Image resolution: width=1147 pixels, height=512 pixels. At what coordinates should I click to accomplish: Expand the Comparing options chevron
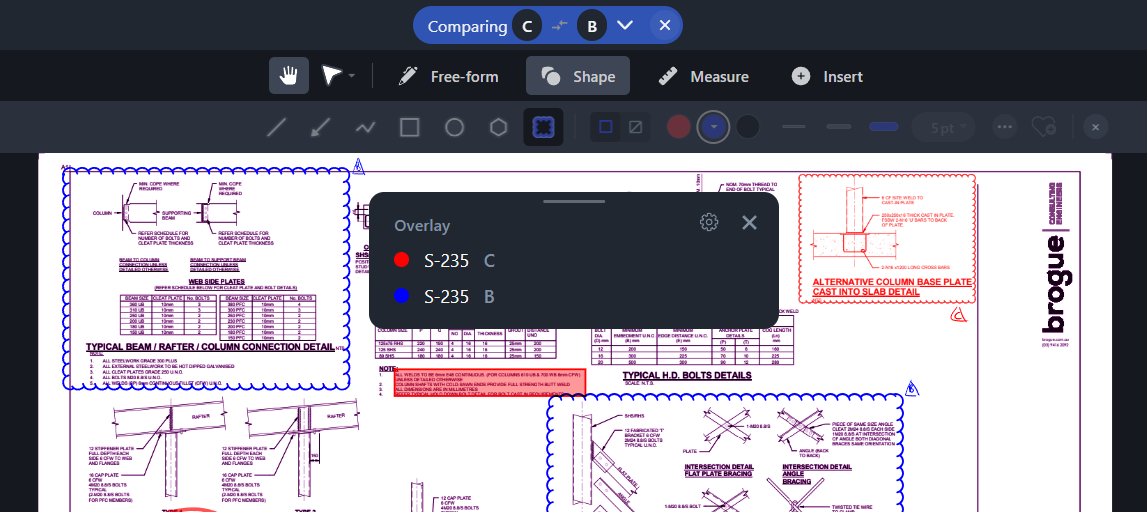click(x=624, y=26)
